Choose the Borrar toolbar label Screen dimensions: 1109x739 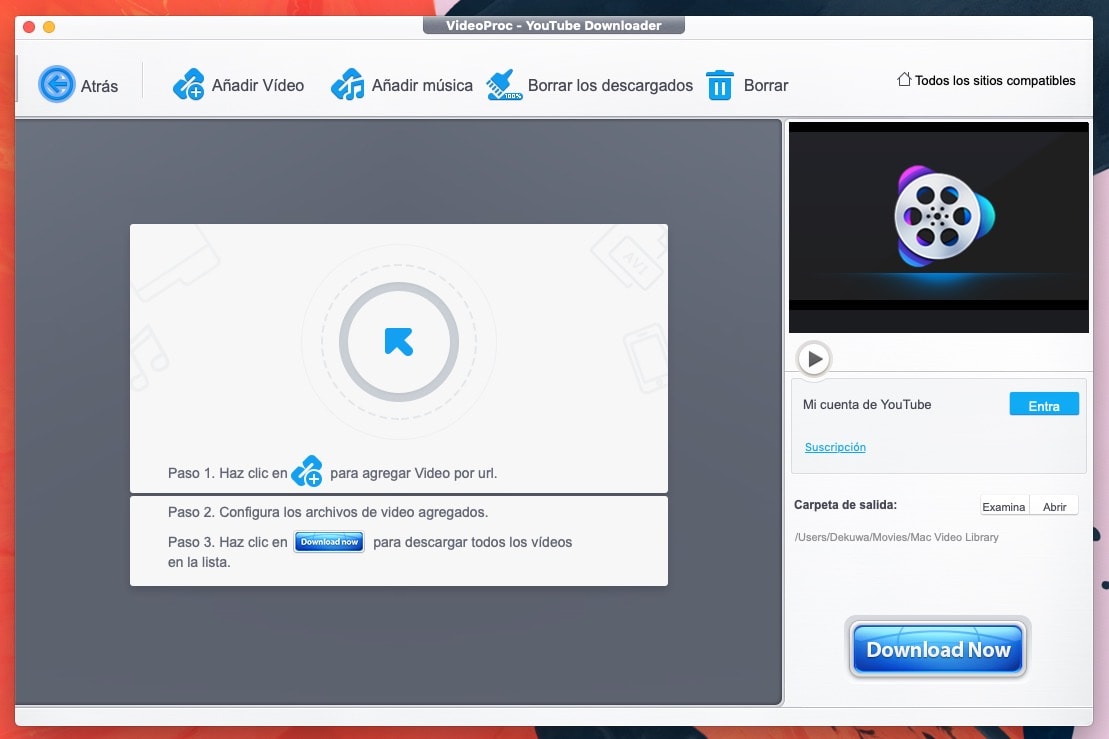coord(766,86)
